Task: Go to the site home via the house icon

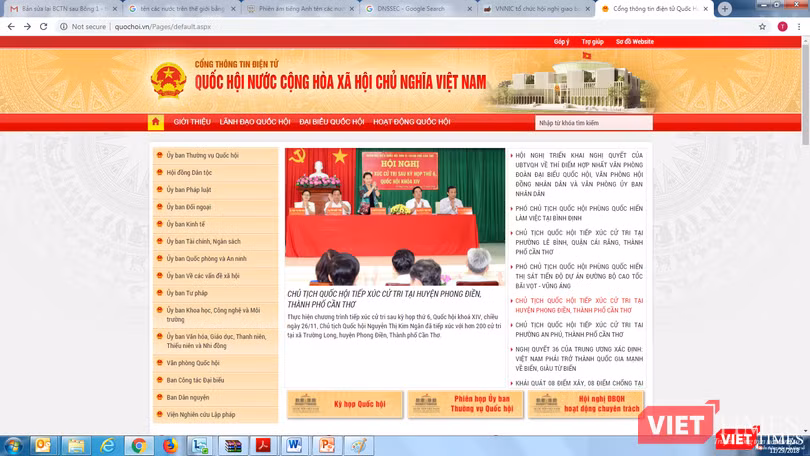Action: (155, 122)
